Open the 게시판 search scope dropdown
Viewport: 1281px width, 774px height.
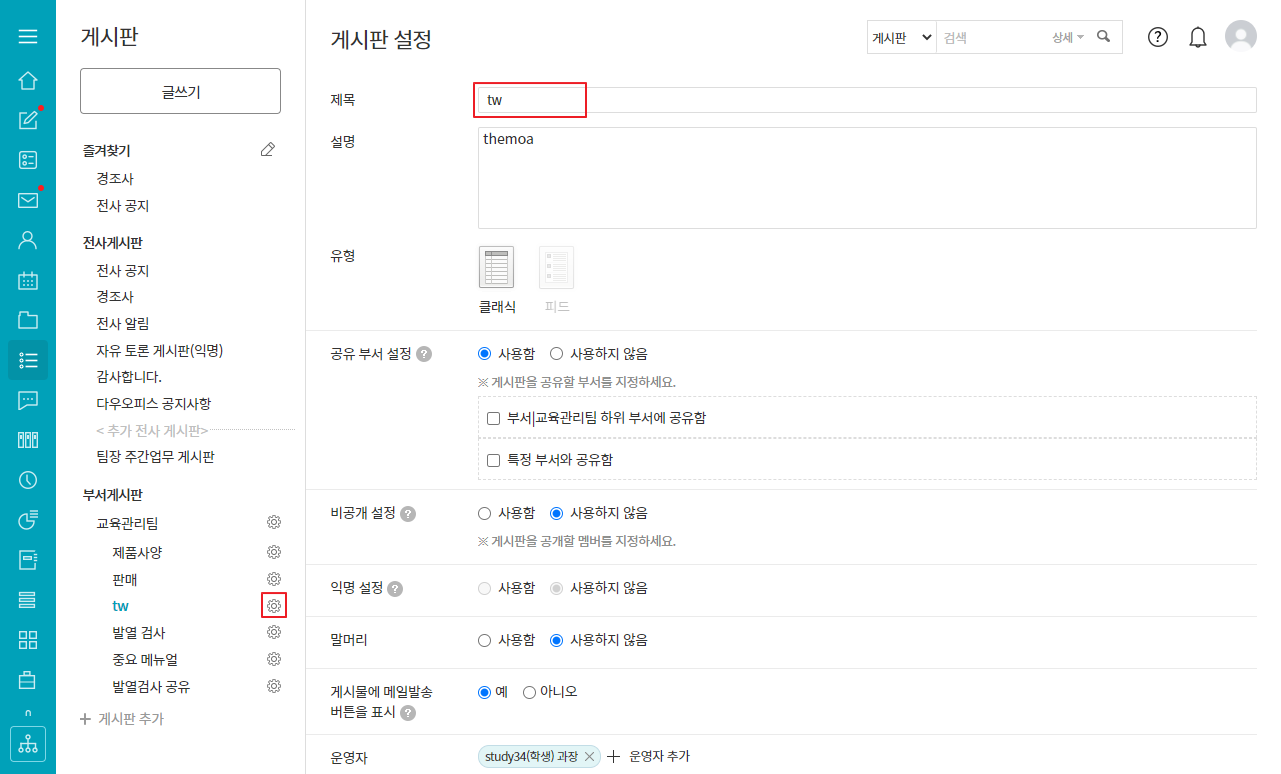(x=901, y=37)
